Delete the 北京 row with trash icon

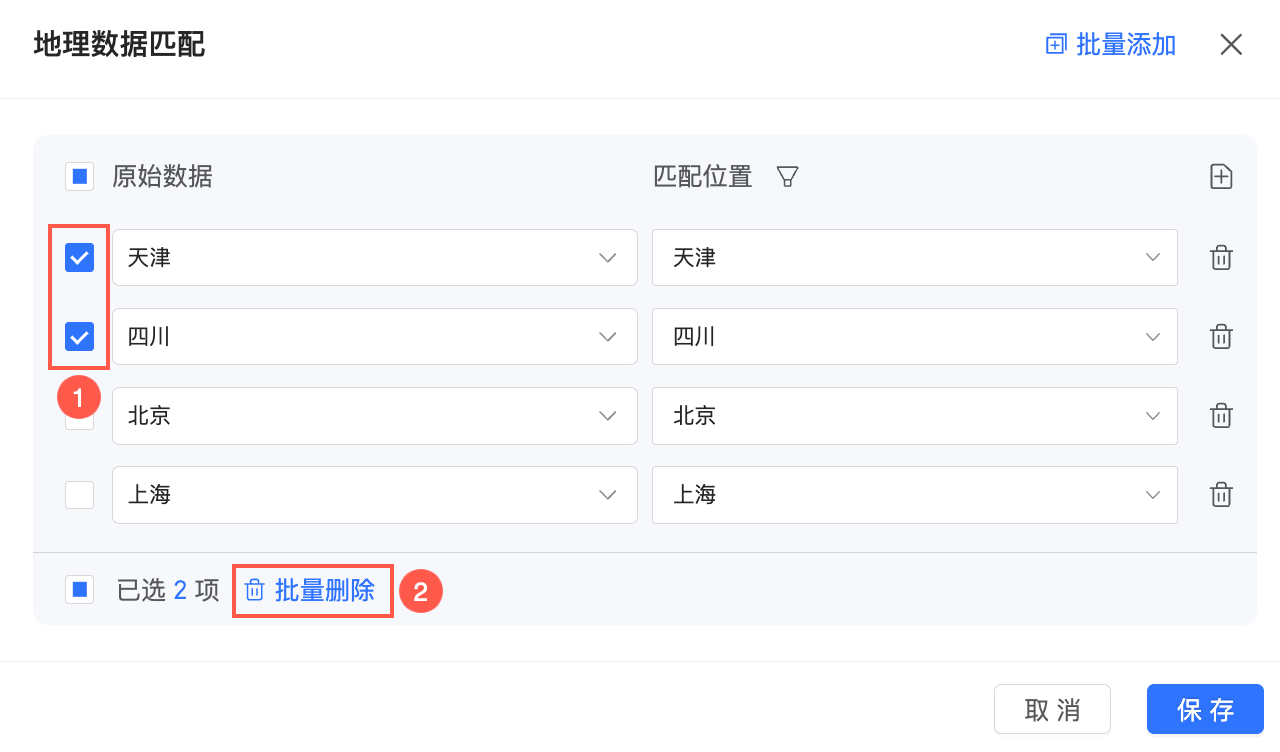(1221, 416)
